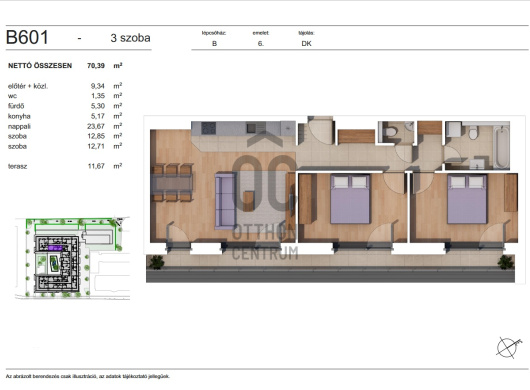Open the site plan thumbnail map

tap(73, 259)
